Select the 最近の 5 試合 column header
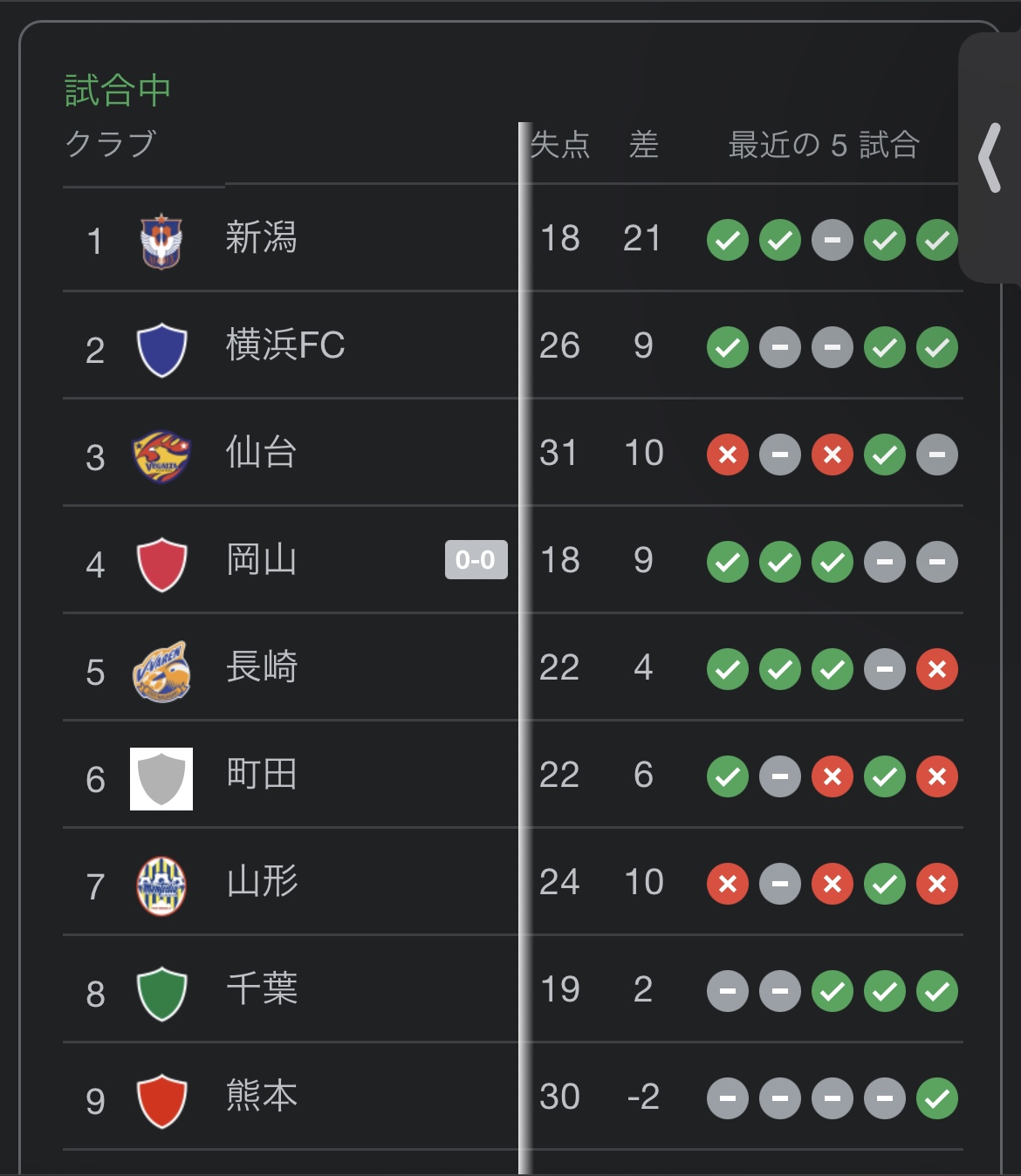 [824, 145]
